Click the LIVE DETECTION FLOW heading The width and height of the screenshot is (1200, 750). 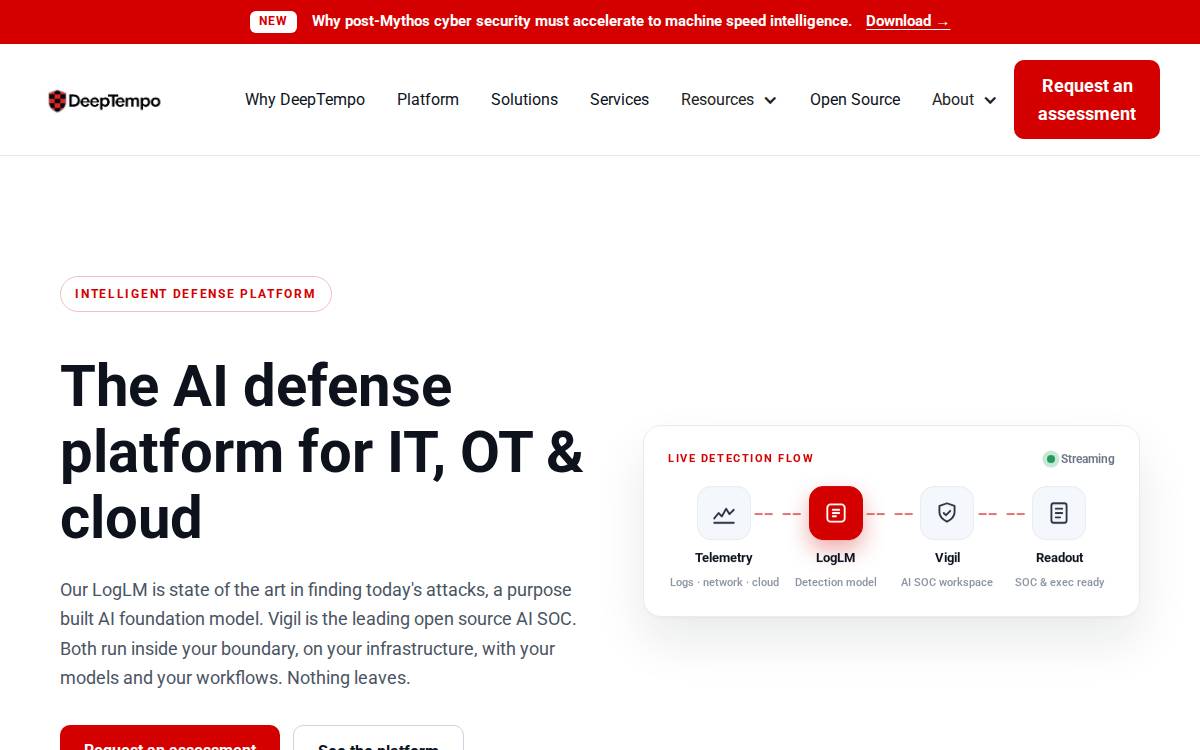[741, 458]
